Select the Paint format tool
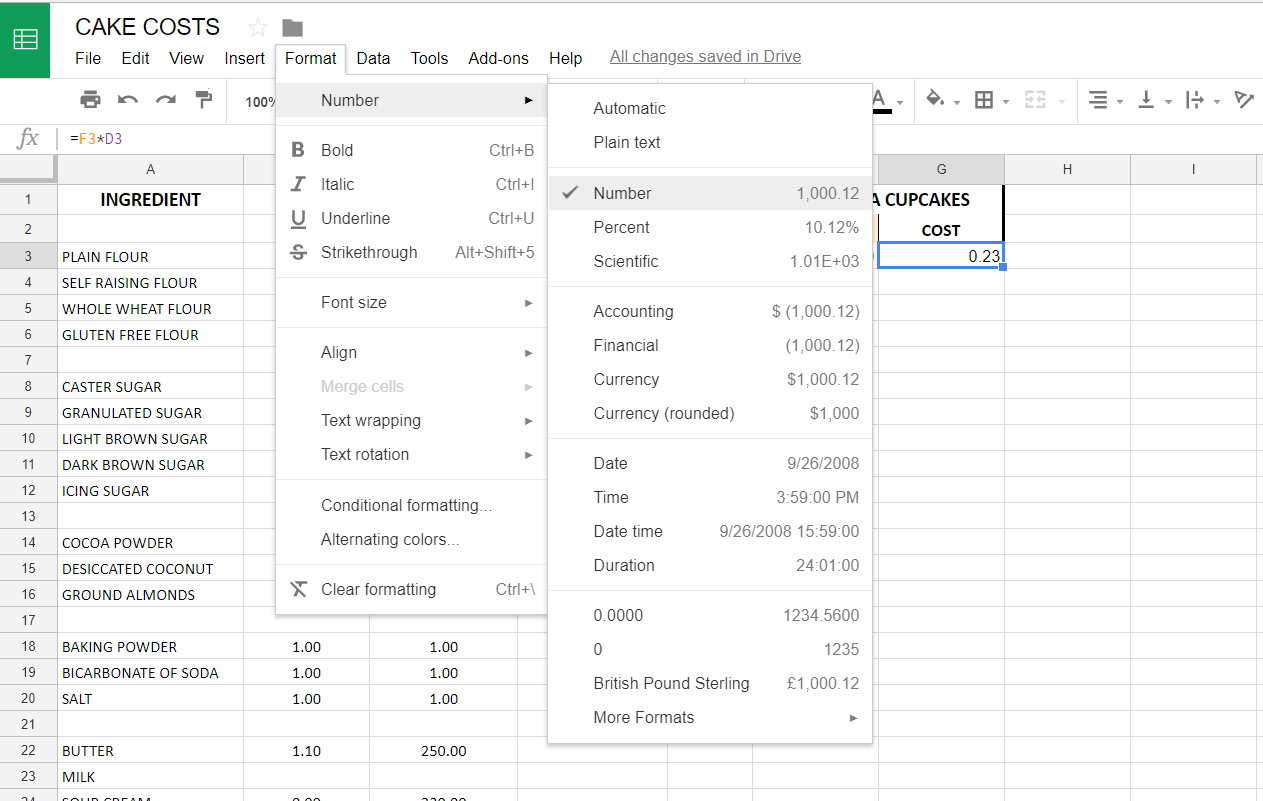The width and height of the screenshot is (1263, 801). coord(203,99)
